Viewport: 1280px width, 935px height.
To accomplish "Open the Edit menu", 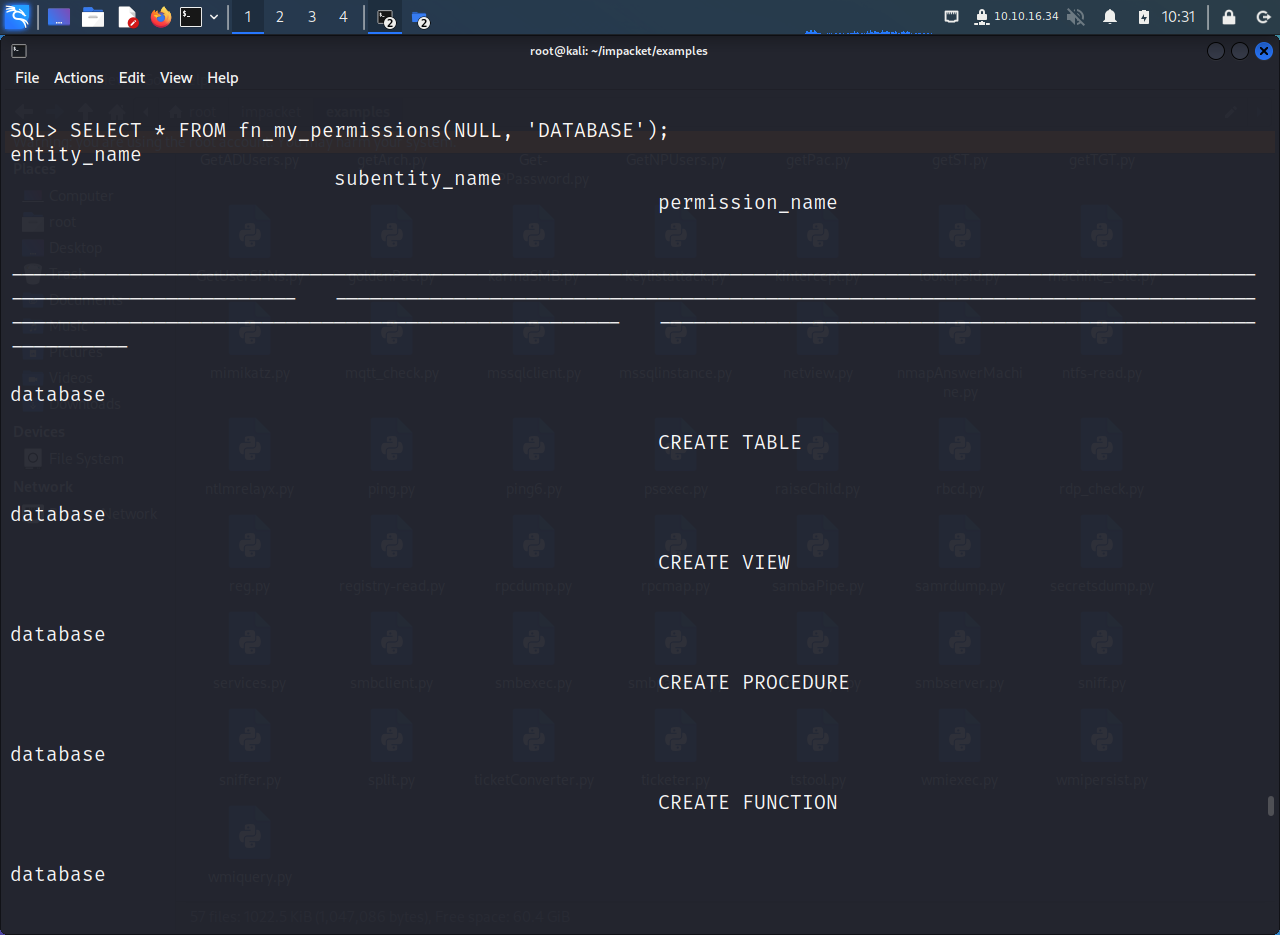I will point(132,78).
